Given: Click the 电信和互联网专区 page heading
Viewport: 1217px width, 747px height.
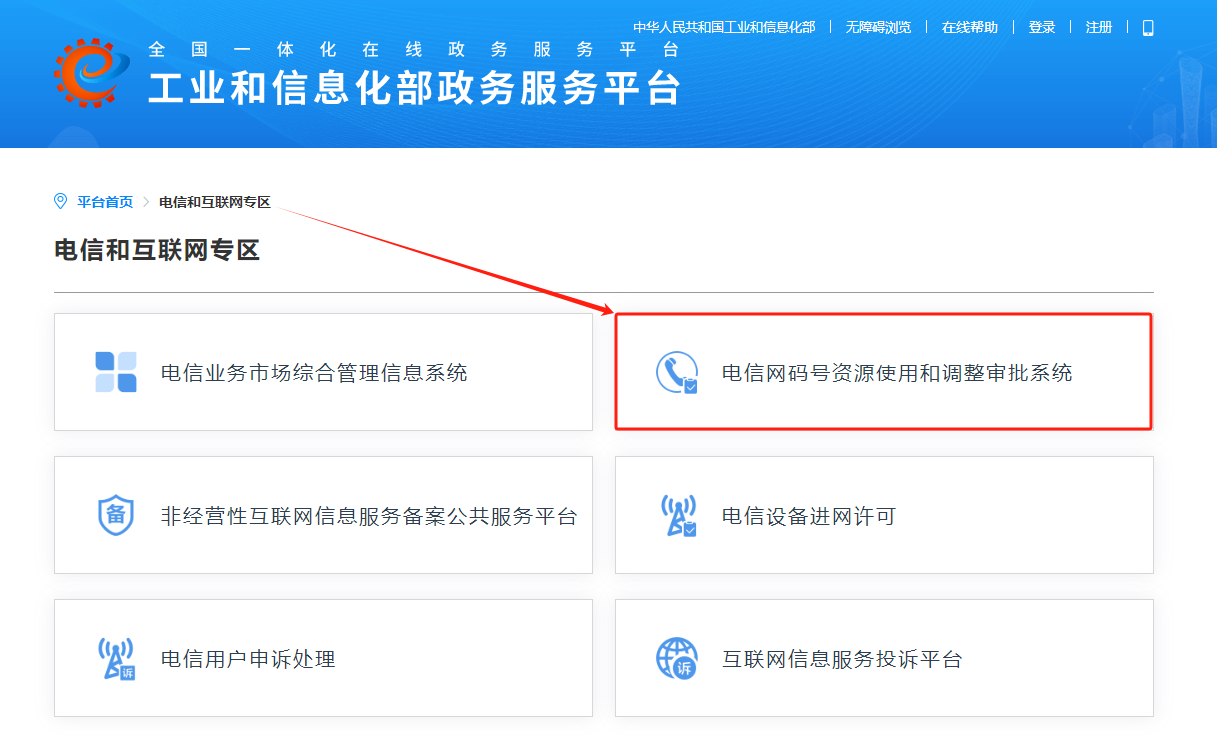Looking at the screenshot, I should [157, 250].
